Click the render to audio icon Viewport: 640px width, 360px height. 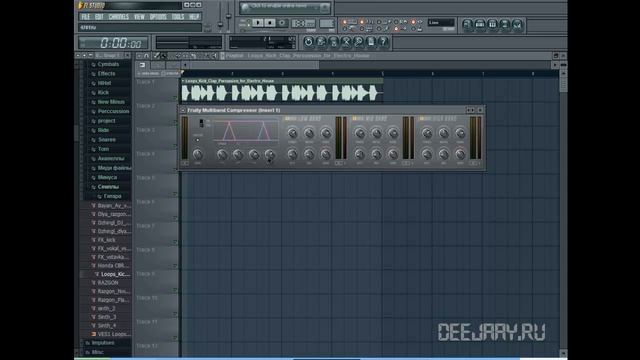click(333, 41)
